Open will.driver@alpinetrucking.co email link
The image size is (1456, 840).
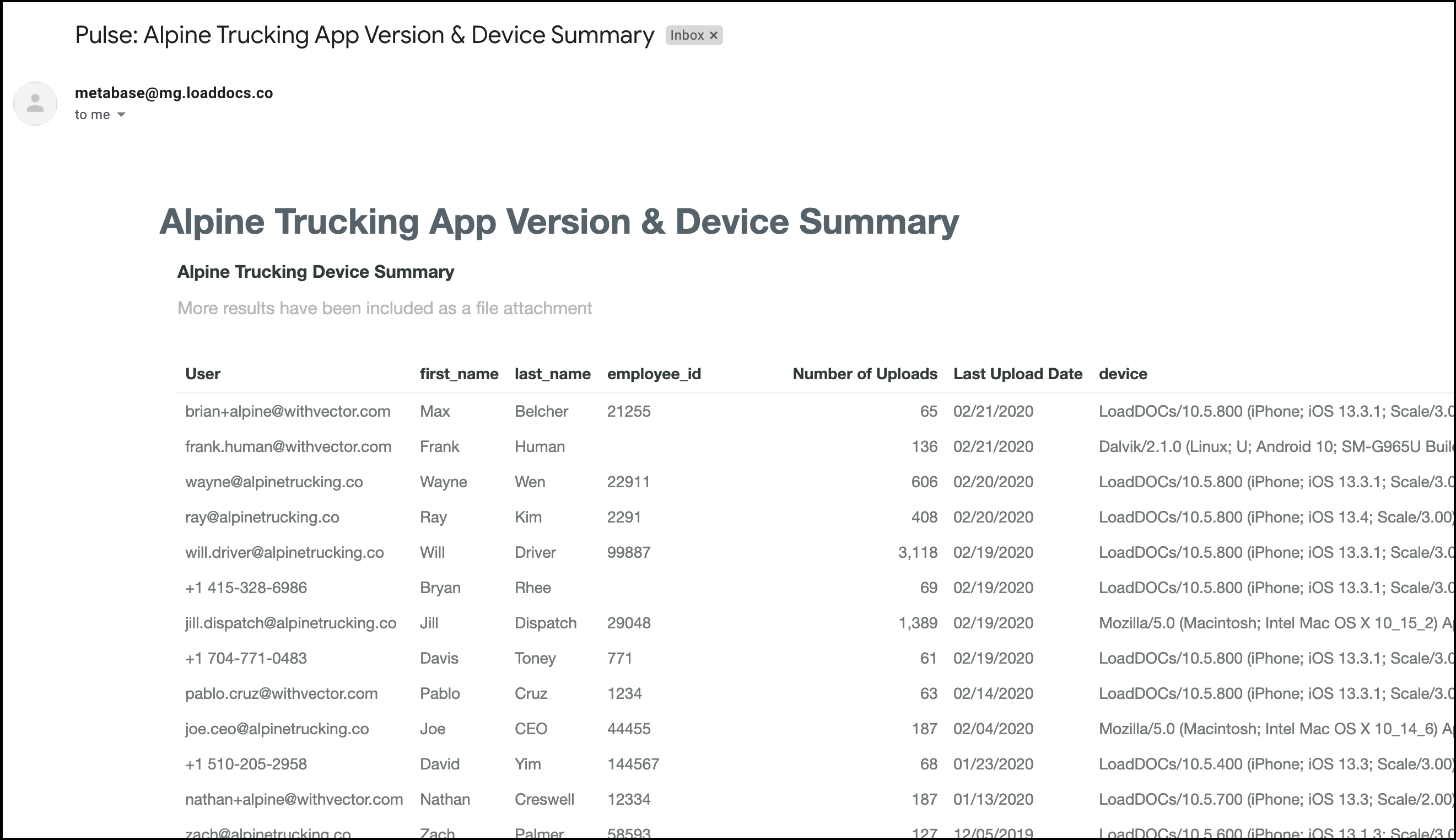284,552
